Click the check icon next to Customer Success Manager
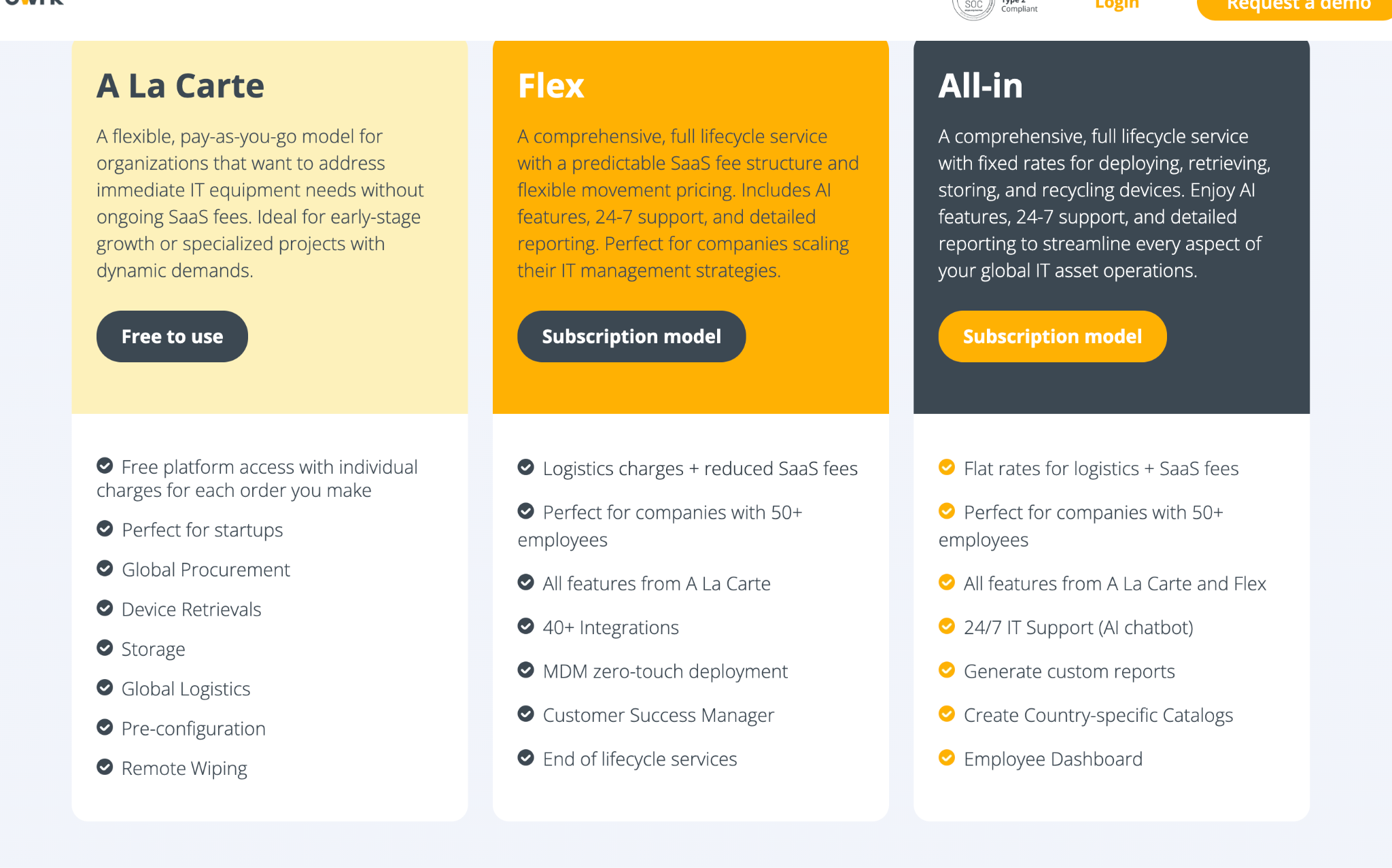Image resolution: width=1392 pixels, height=868 pixels. 525,714
